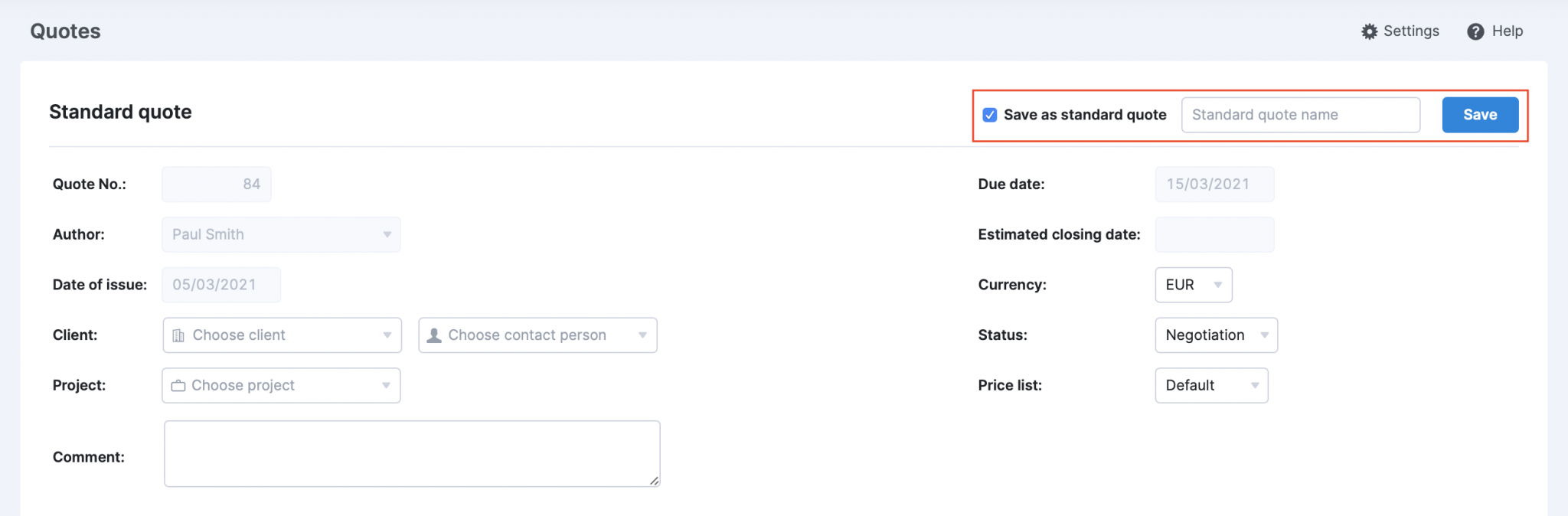
Task: Click the blue Save button
Action: click(x=1479, y=114)
